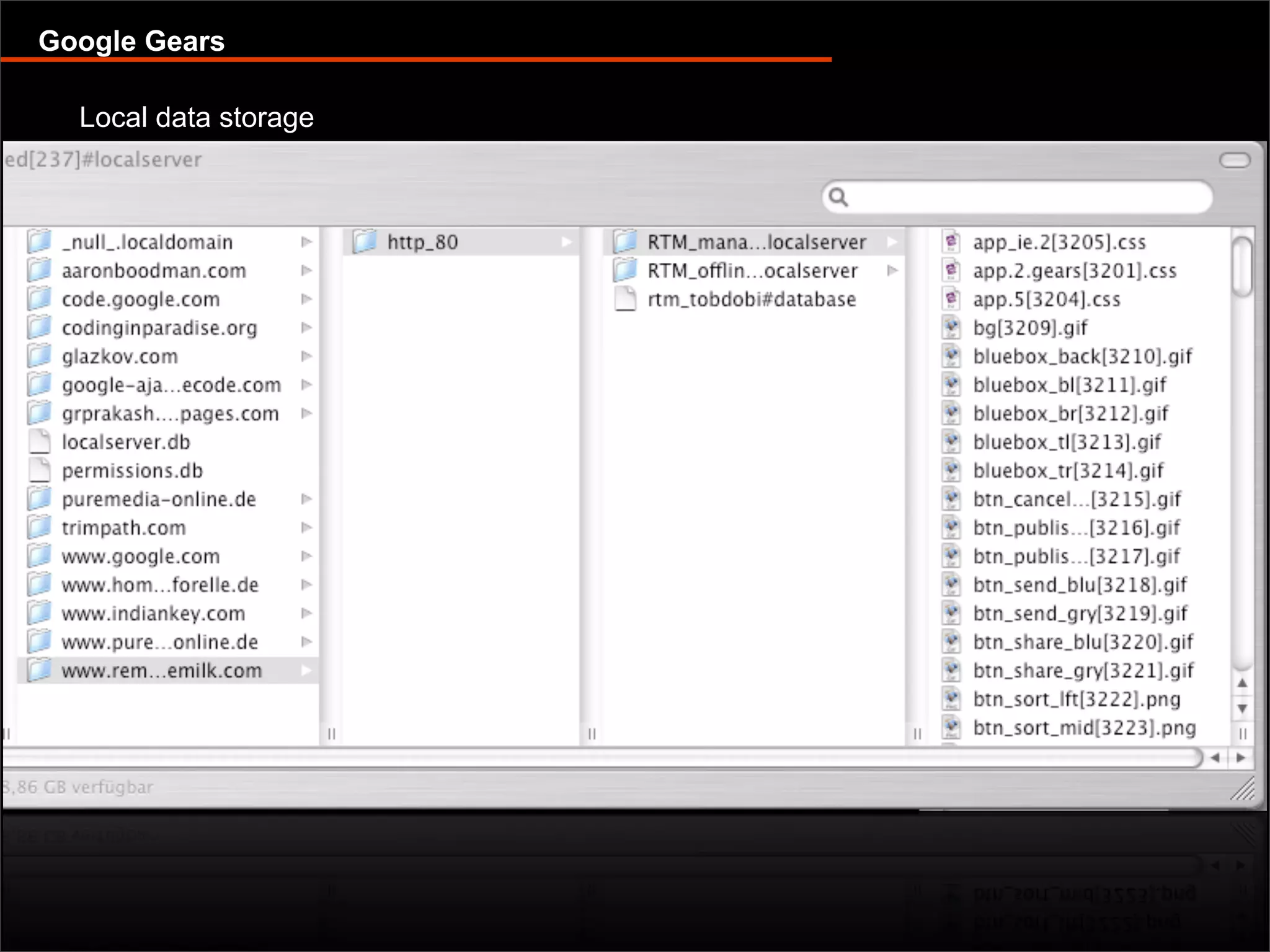Click the localserver.db file icon

point(40,442)
